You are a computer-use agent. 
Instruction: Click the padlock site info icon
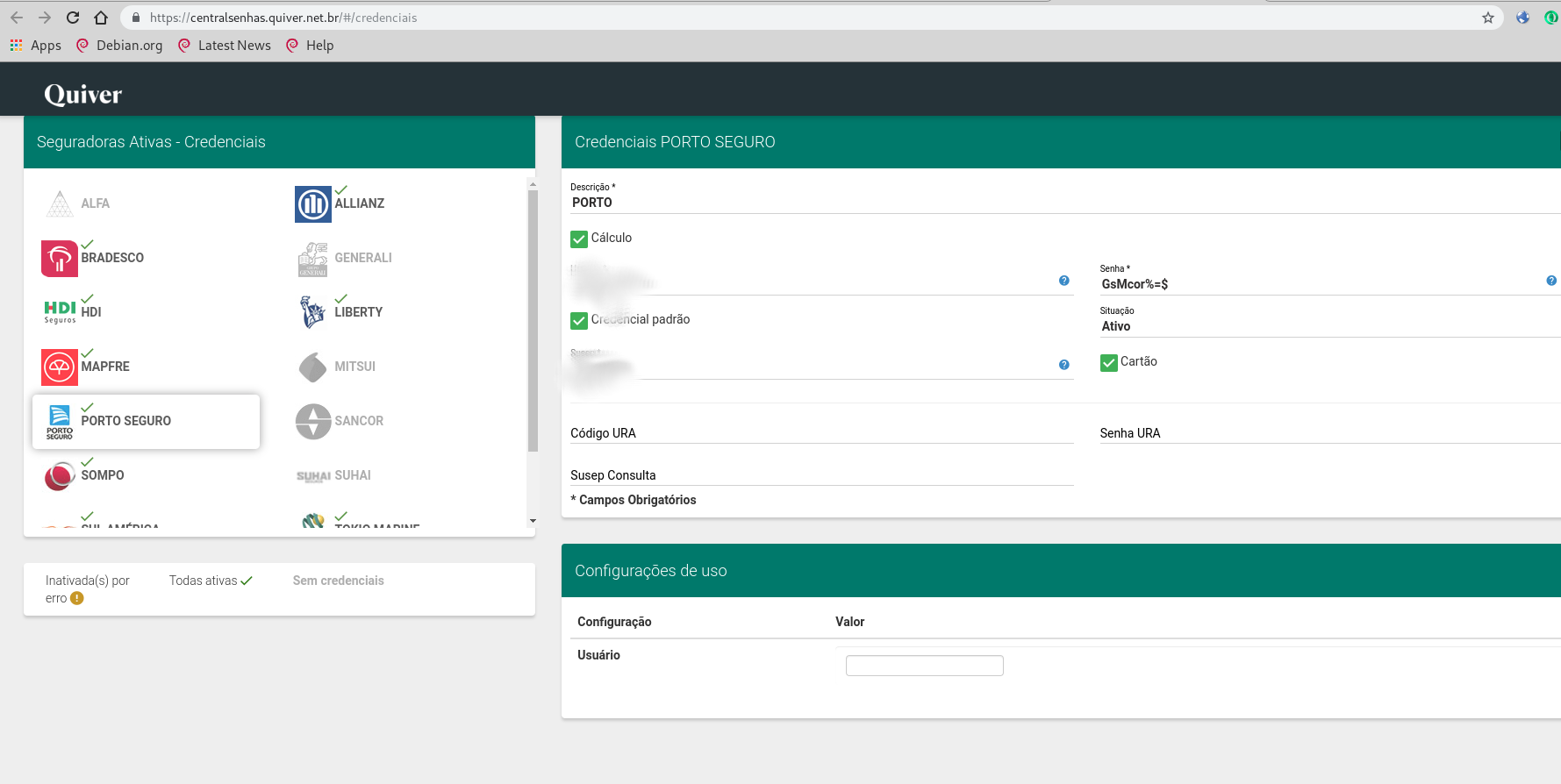136,18
